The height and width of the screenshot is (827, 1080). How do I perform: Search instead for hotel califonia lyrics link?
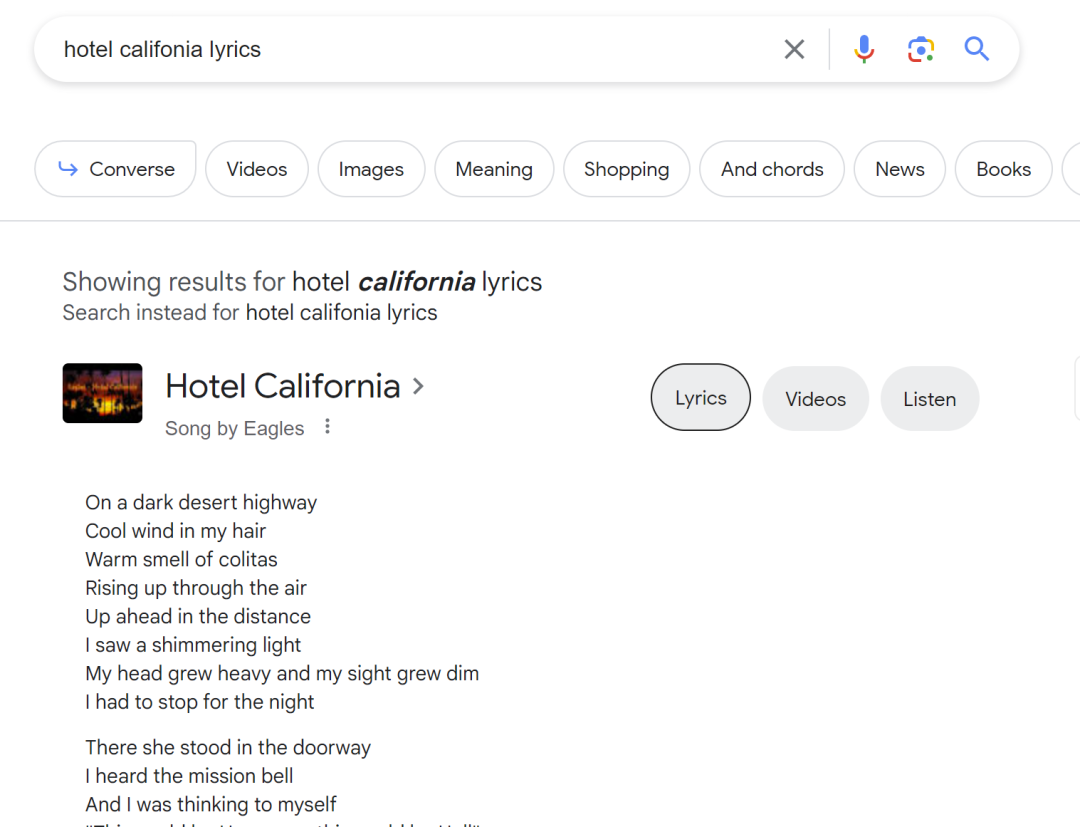341,313
